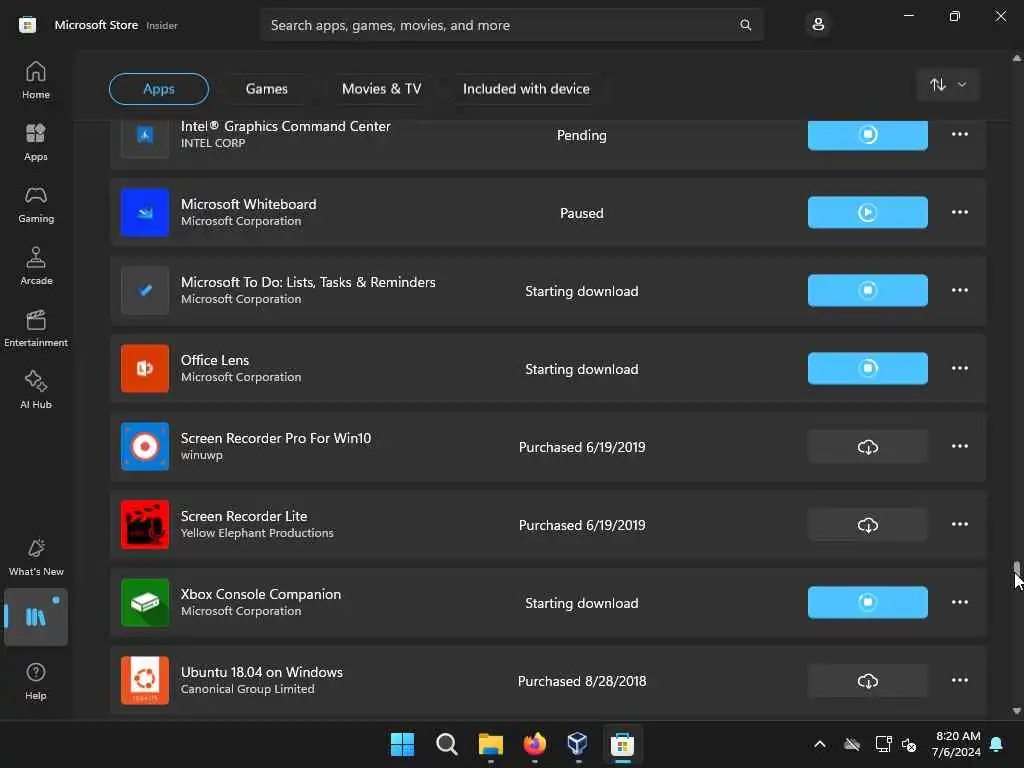Click the search magnifier icon in search box

(x=745, y=25)
